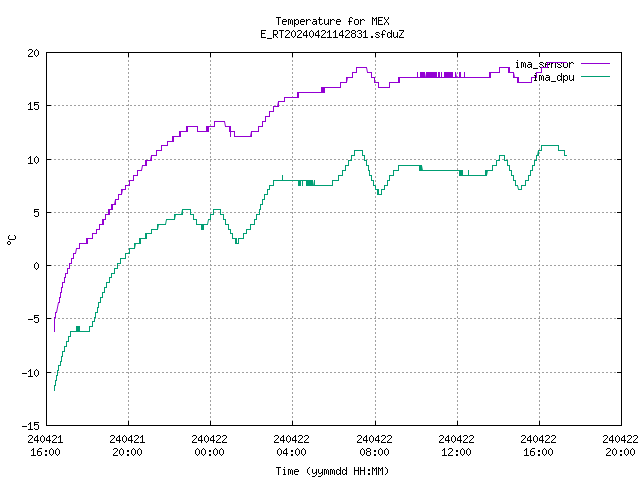
Task: Click the x-axis tick label 240422 08:00
Action: (x=374, y=446)
